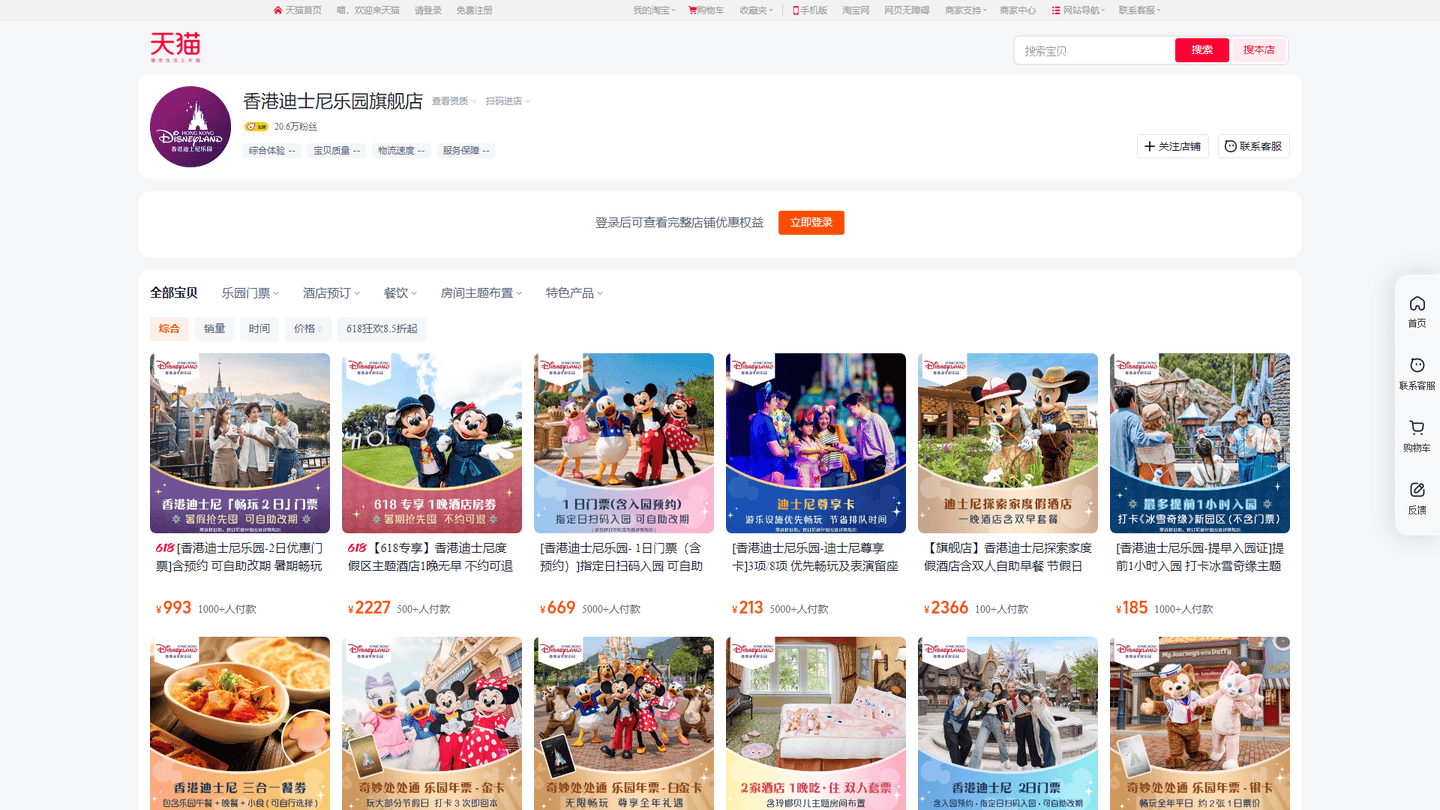Sort by 销量
Screen dimensions: 1440x810
tap(215, 329)
